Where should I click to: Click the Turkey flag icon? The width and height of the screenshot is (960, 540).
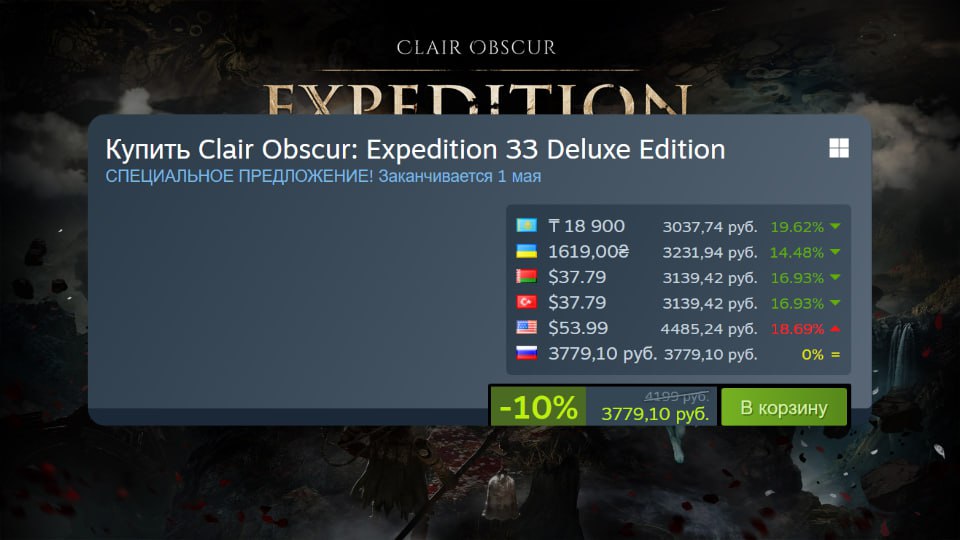pyautogui.click(x=527, y=302)
